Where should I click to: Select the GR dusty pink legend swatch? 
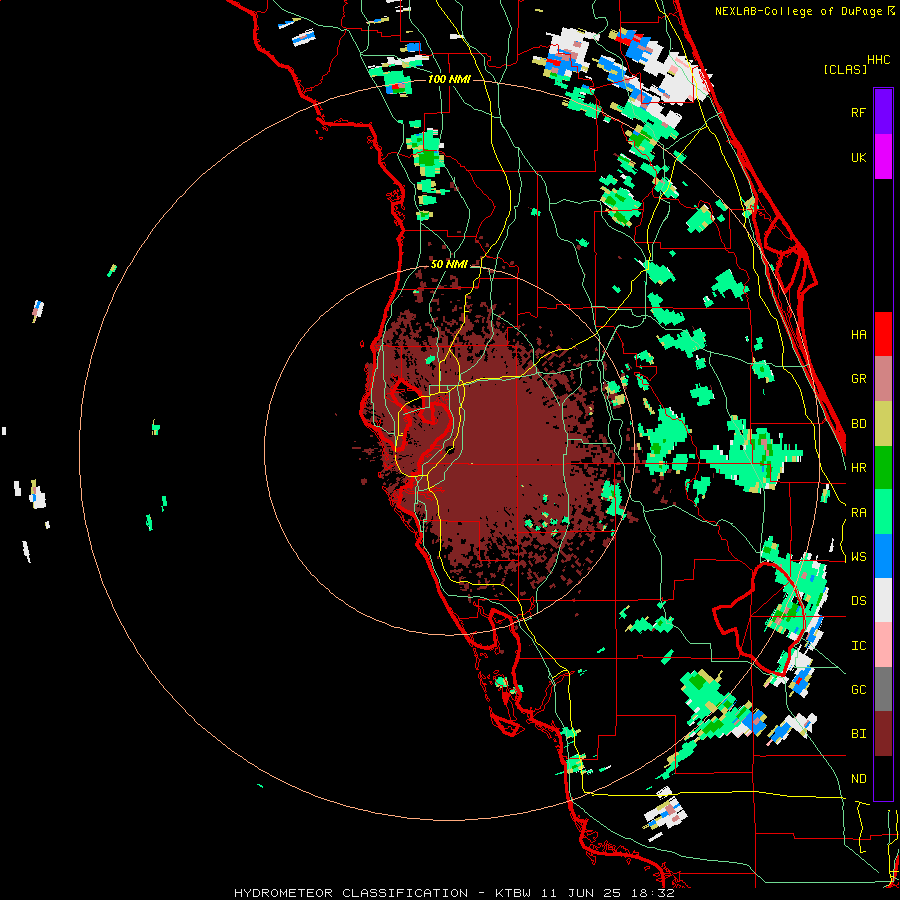click(x=883, y=379)
